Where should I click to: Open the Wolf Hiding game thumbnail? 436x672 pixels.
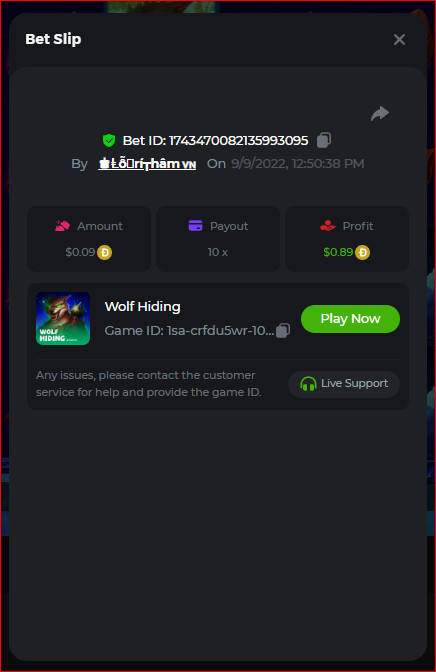click(63, 318)
